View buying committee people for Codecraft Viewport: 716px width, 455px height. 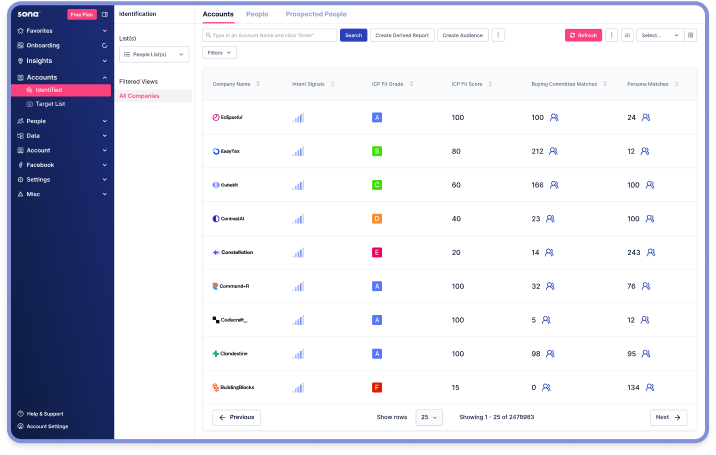click(x=546, y=320)
